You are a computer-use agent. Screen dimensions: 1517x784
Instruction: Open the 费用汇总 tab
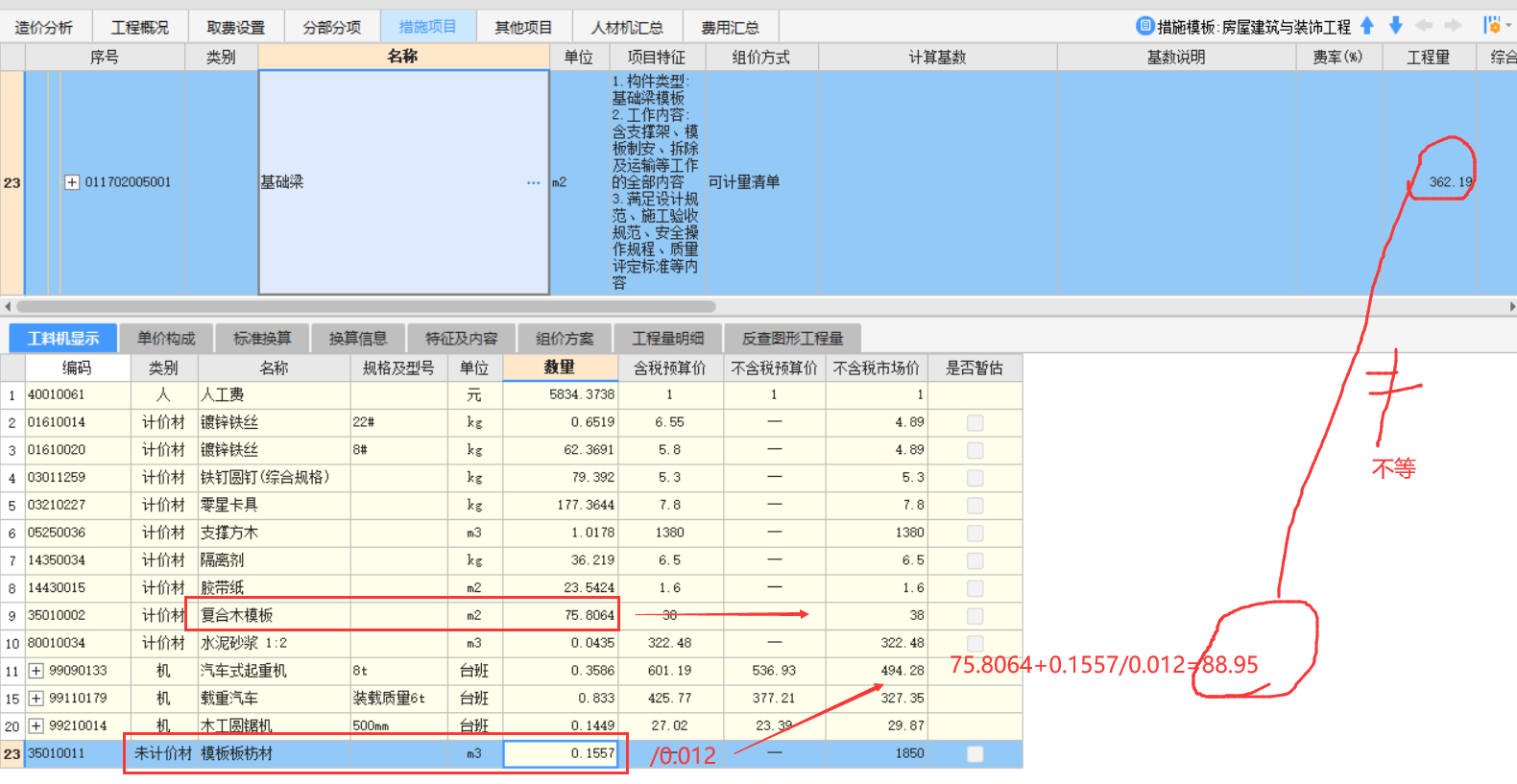point(731,28)
